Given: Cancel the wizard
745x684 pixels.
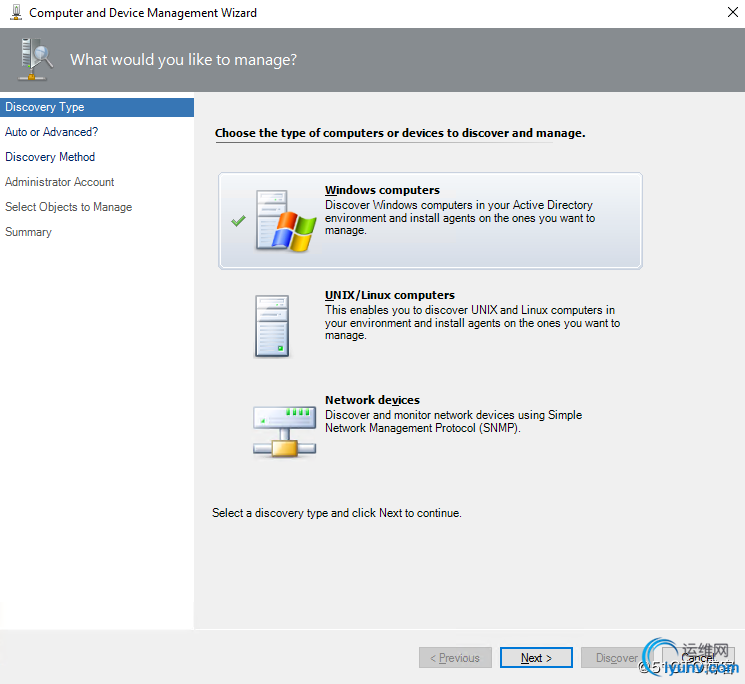Looking at the screenshot, I should click(698, 657).
